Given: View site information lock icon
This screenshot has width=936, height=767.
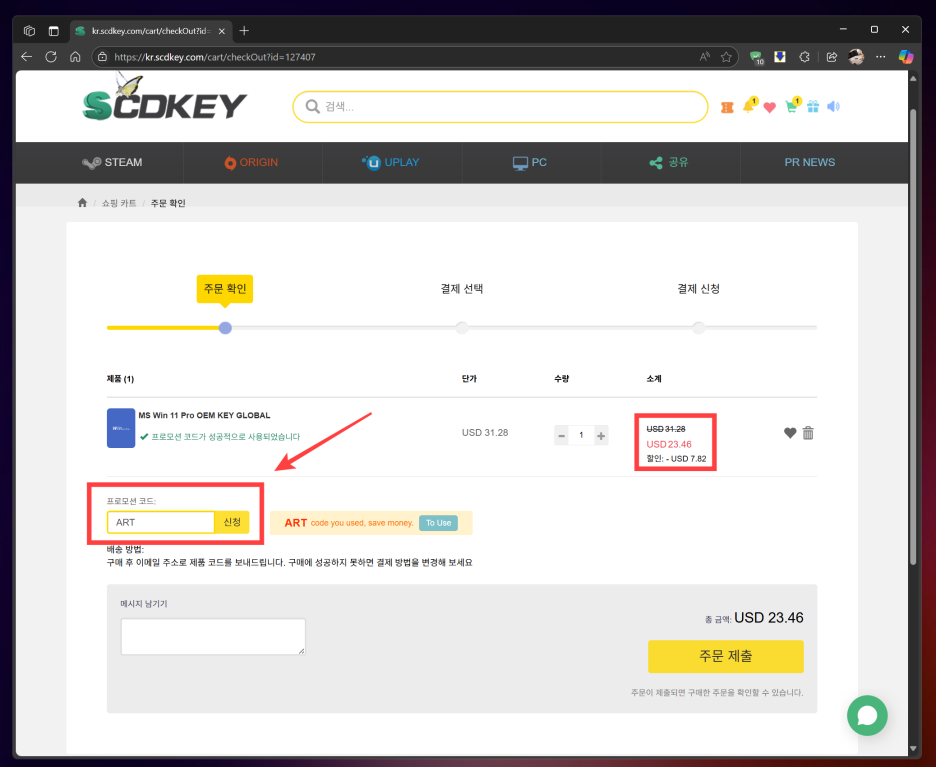Looking at the screenshot, I should (103, 57).
